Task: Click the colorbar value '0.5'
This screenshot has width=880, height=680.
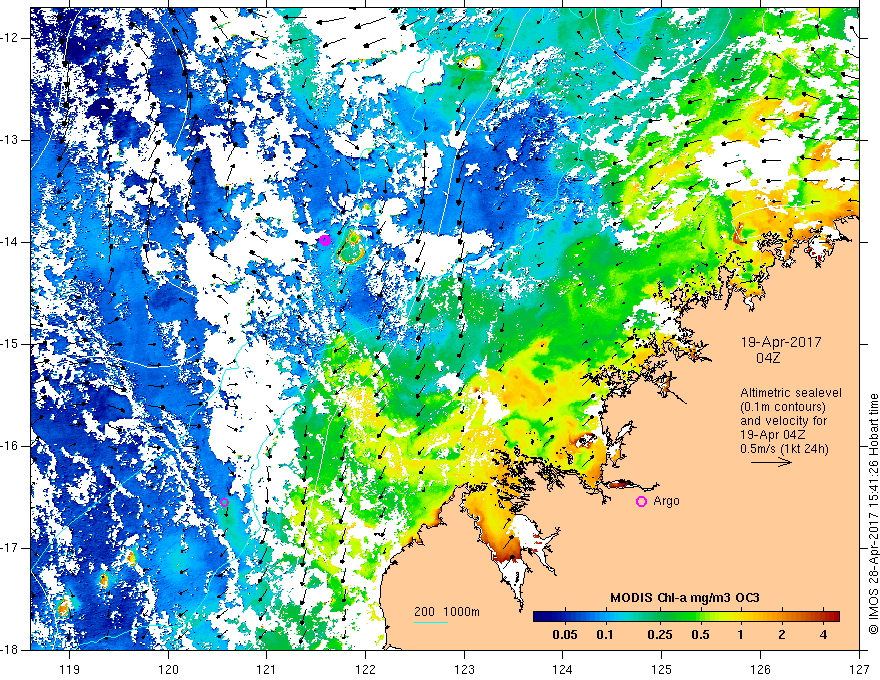Action: 700,635
